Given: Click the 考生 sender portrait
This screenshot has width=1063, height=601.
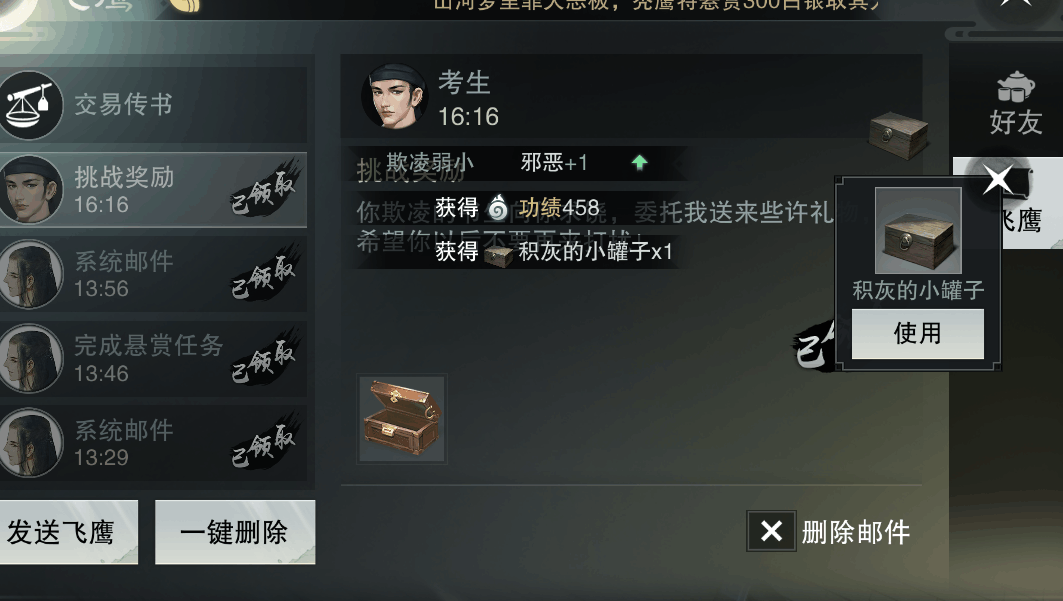Looking at the screenshot, I should pos(395,97).
